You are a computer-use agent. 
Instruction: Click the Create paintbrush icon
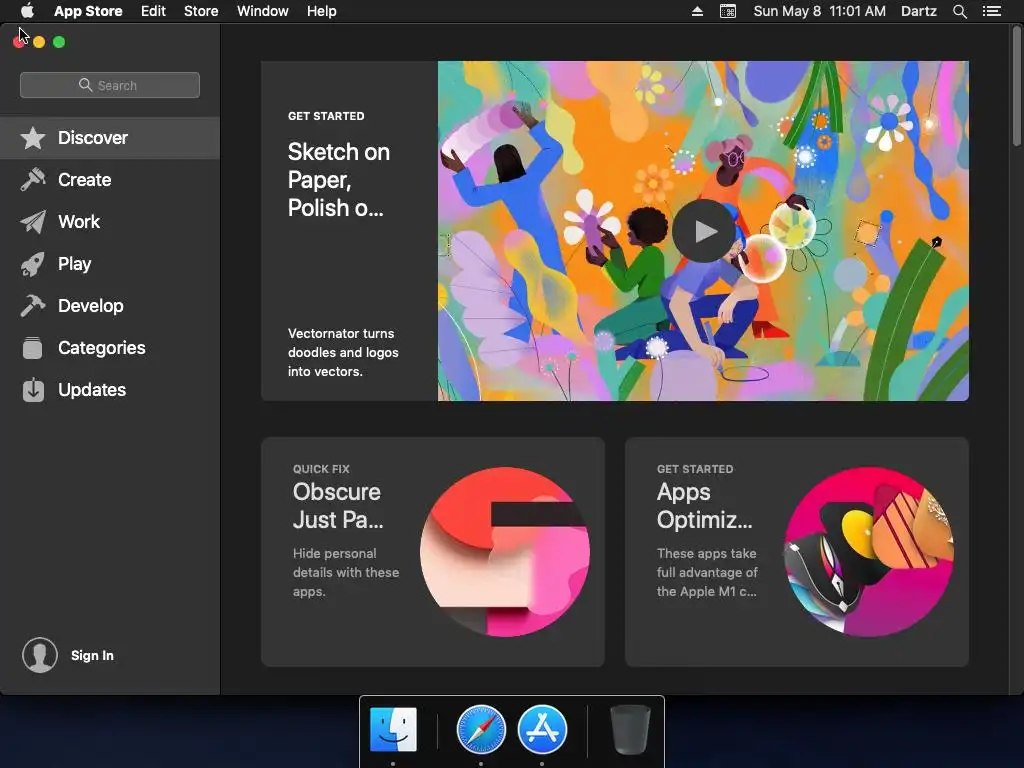pyautogui.click(x=33, y=180)
